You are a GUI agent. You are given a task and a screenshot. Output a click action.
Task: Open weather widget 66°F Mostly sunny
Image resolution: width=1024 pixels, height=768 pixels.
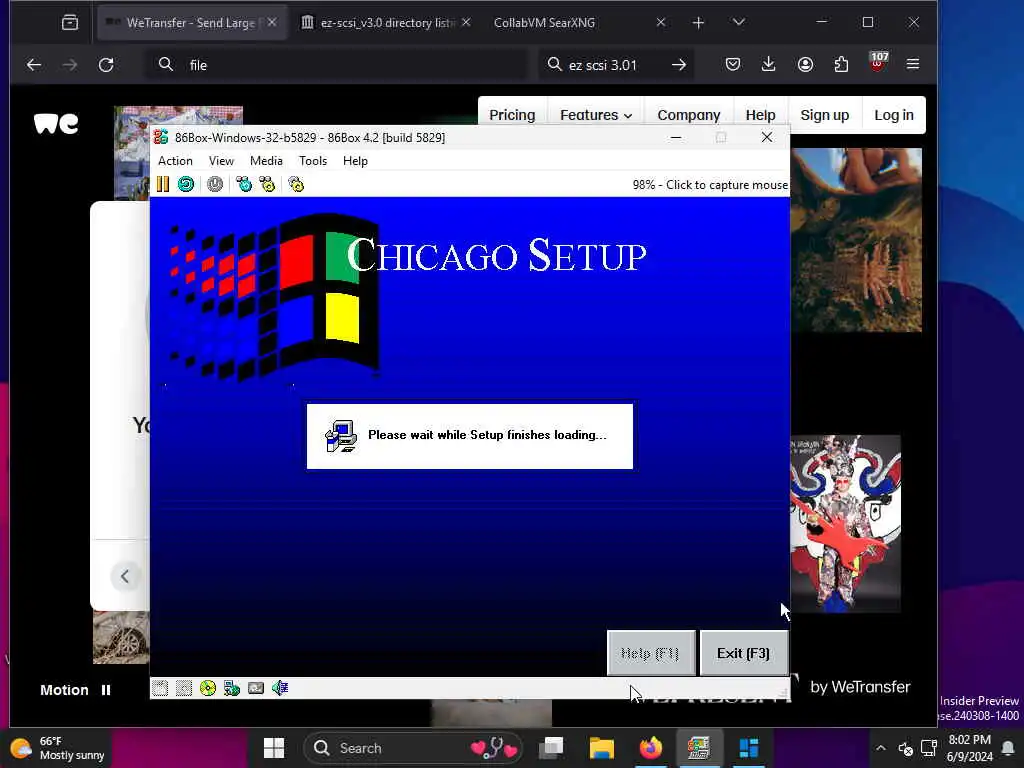(x=58, y=748)
